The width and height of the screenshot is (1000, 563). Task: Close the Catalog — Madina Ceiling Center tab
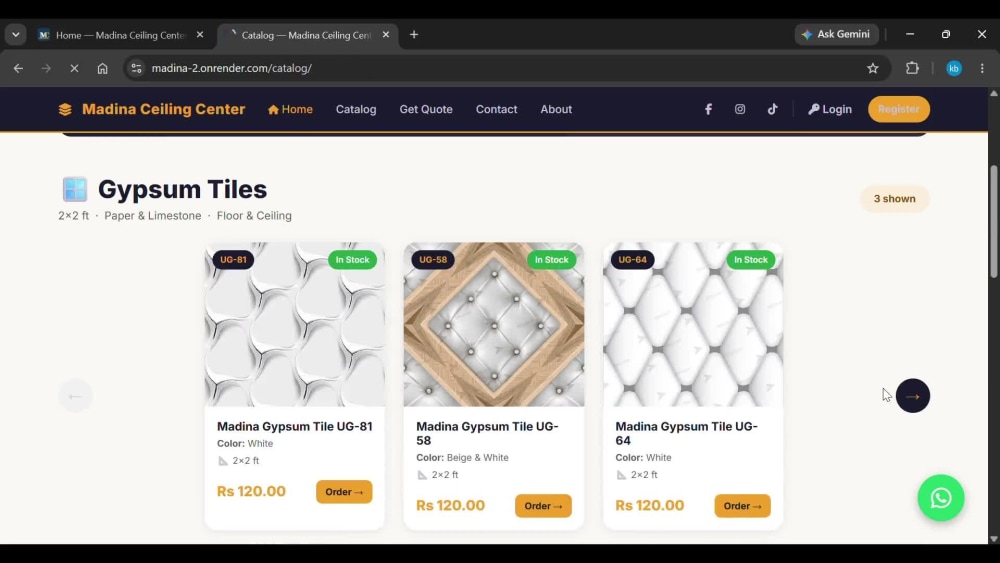386,34
